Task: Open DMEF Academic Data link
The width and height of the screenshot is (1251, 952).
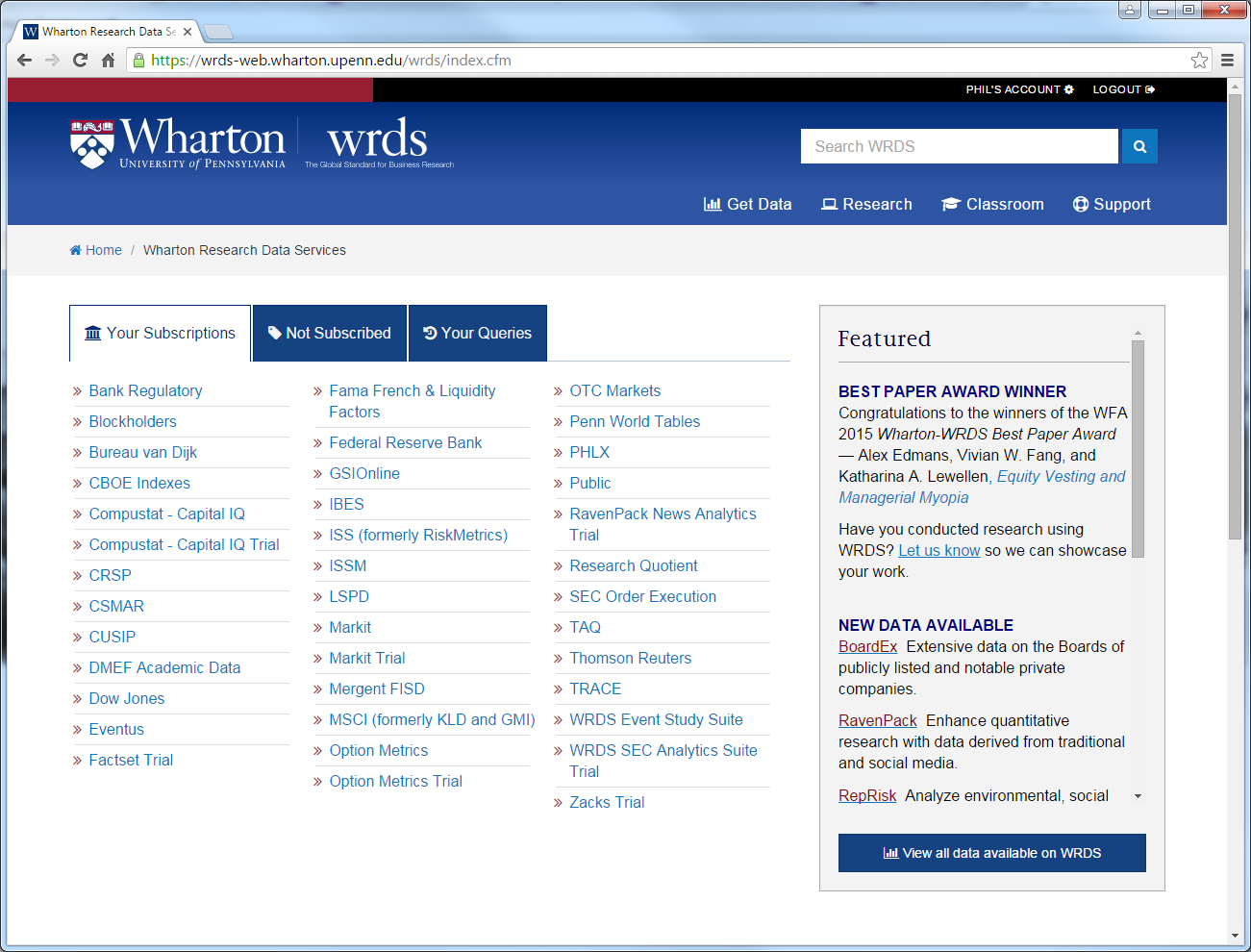Action: (x=164, y=667)
